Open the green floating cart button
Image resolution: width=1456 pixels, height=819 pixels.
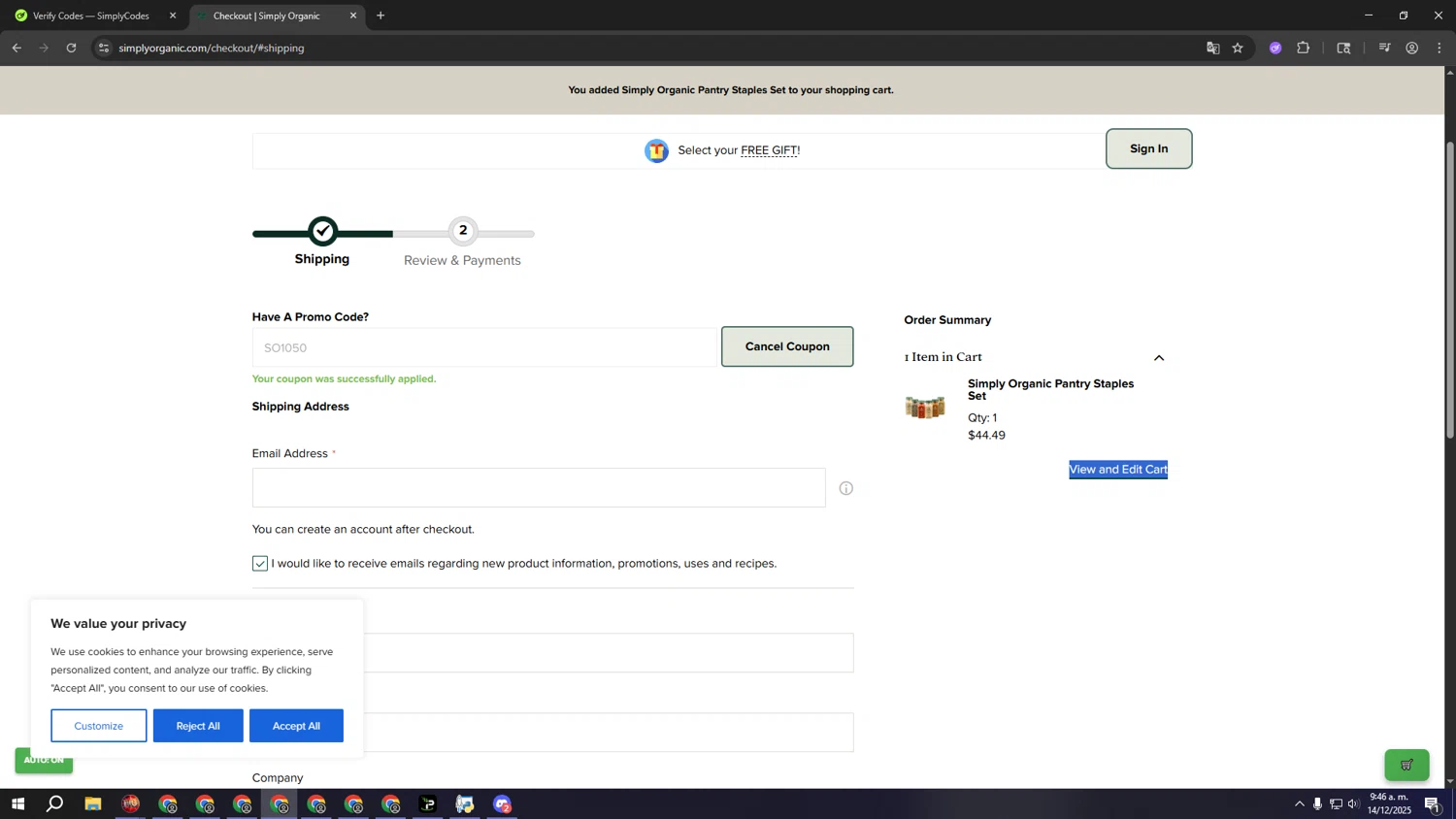pyautogui.click(x=1406, y=765)
